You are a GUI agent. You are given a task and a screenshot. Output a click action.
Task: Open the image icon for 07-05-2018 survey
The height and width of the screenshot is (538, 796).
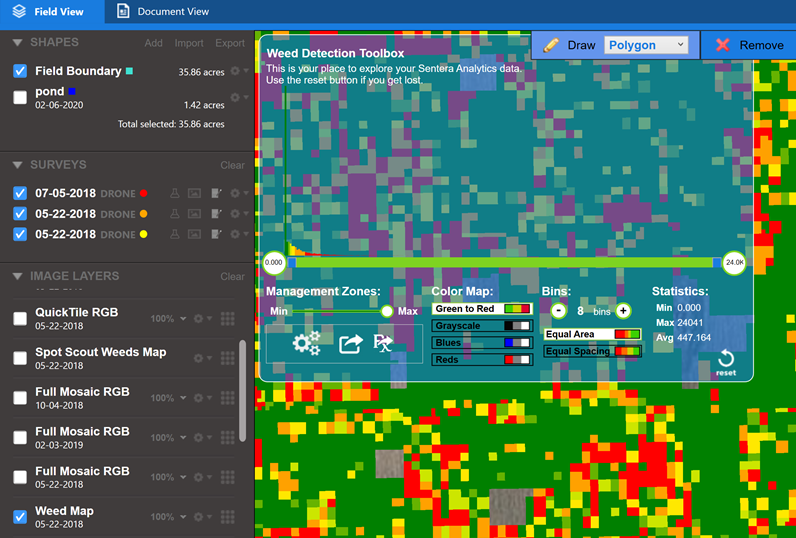point(194,193)
